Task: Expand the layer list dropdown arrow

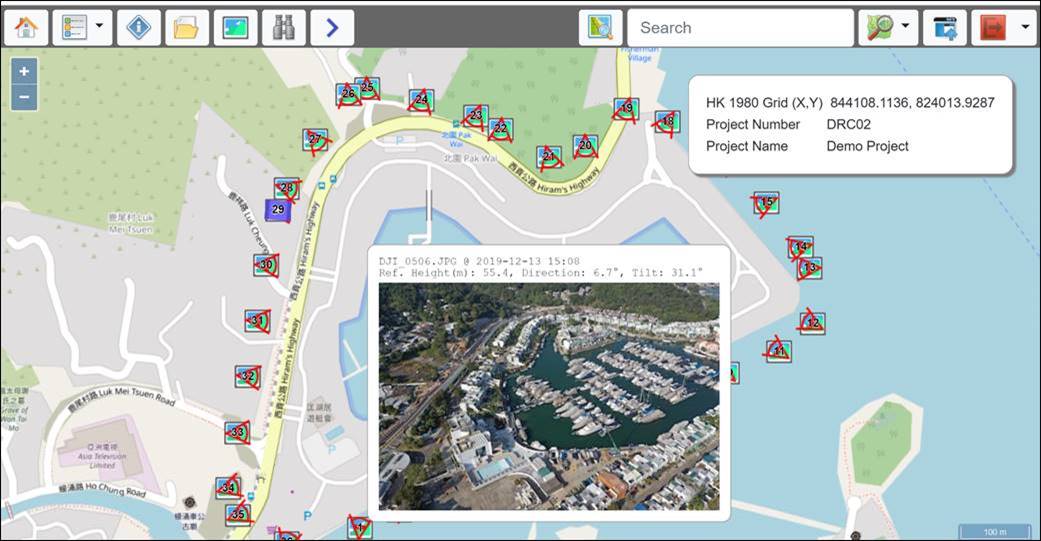Action: coord(100,27)
